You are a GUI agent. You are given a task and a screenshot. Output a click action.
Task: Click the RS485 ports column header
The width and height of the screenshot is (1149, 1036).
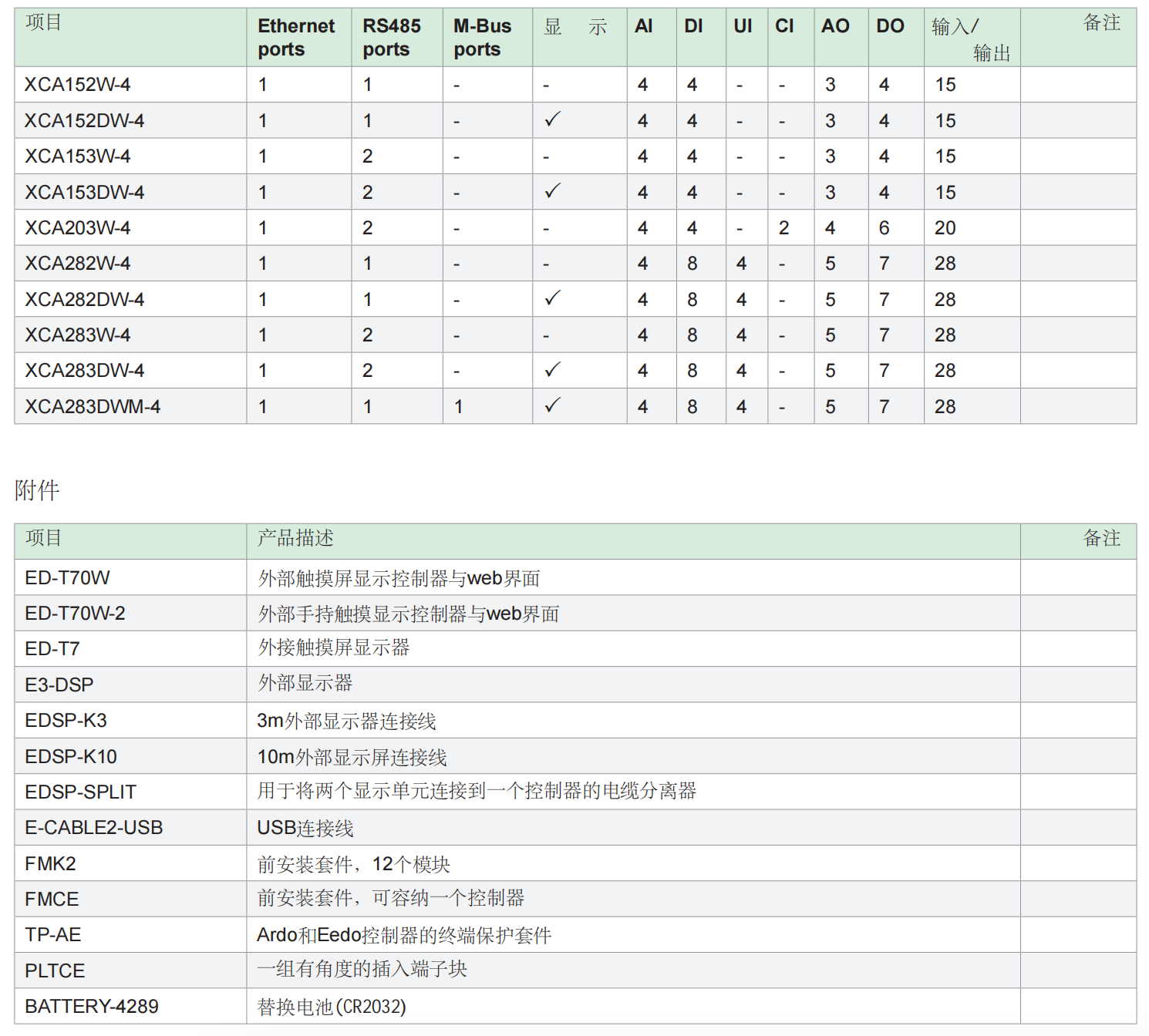click(x=392, y=38)
